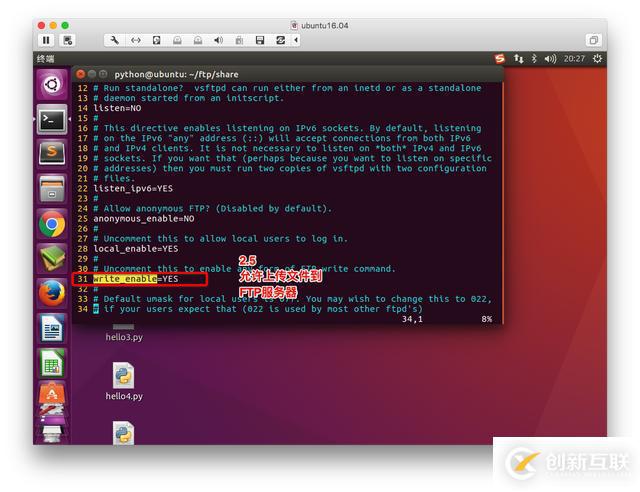
Task: Open the system power gear menu
Action: point(597,59)
